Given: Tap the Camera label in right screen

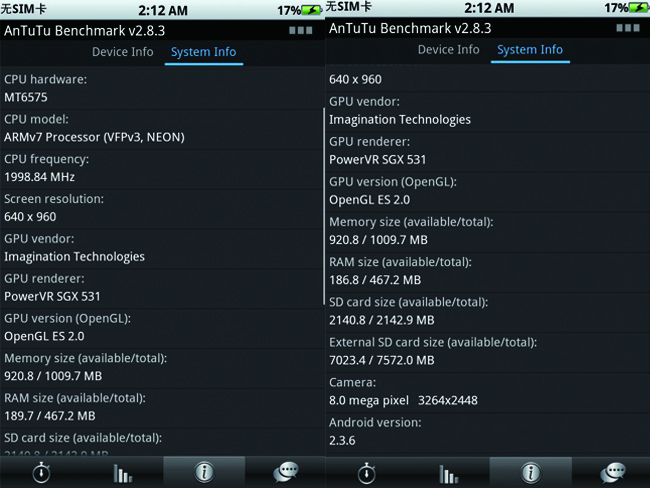Looking at the screenshot, I should [352, 382].
